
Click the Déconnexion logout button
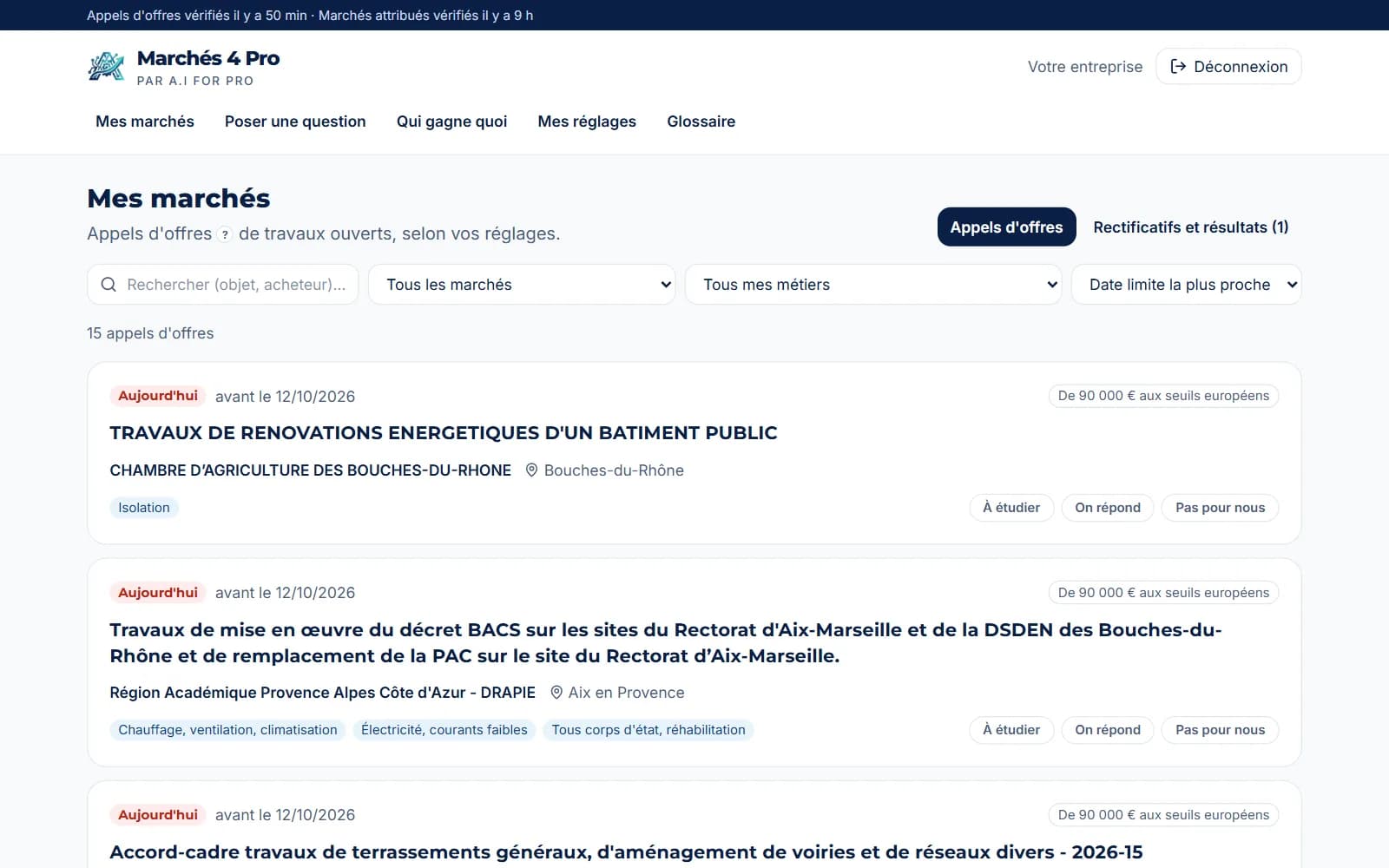pyautogui.click(x=1228, y=67)
